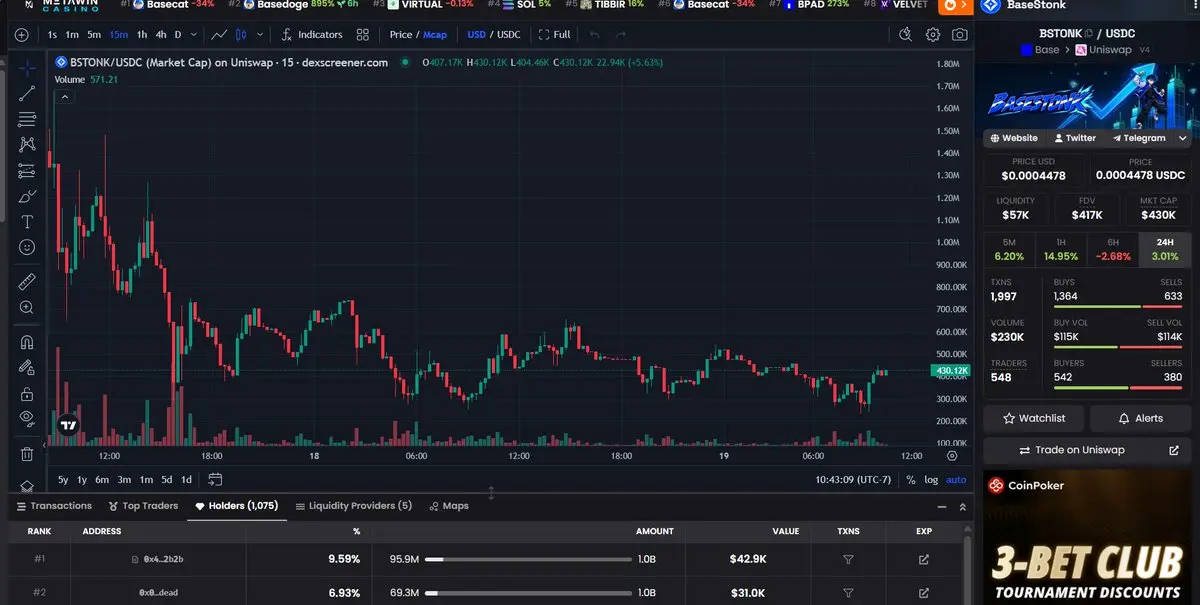Select the crosshair cursor tool
The image size is (1200, 605).
[27, 68]
